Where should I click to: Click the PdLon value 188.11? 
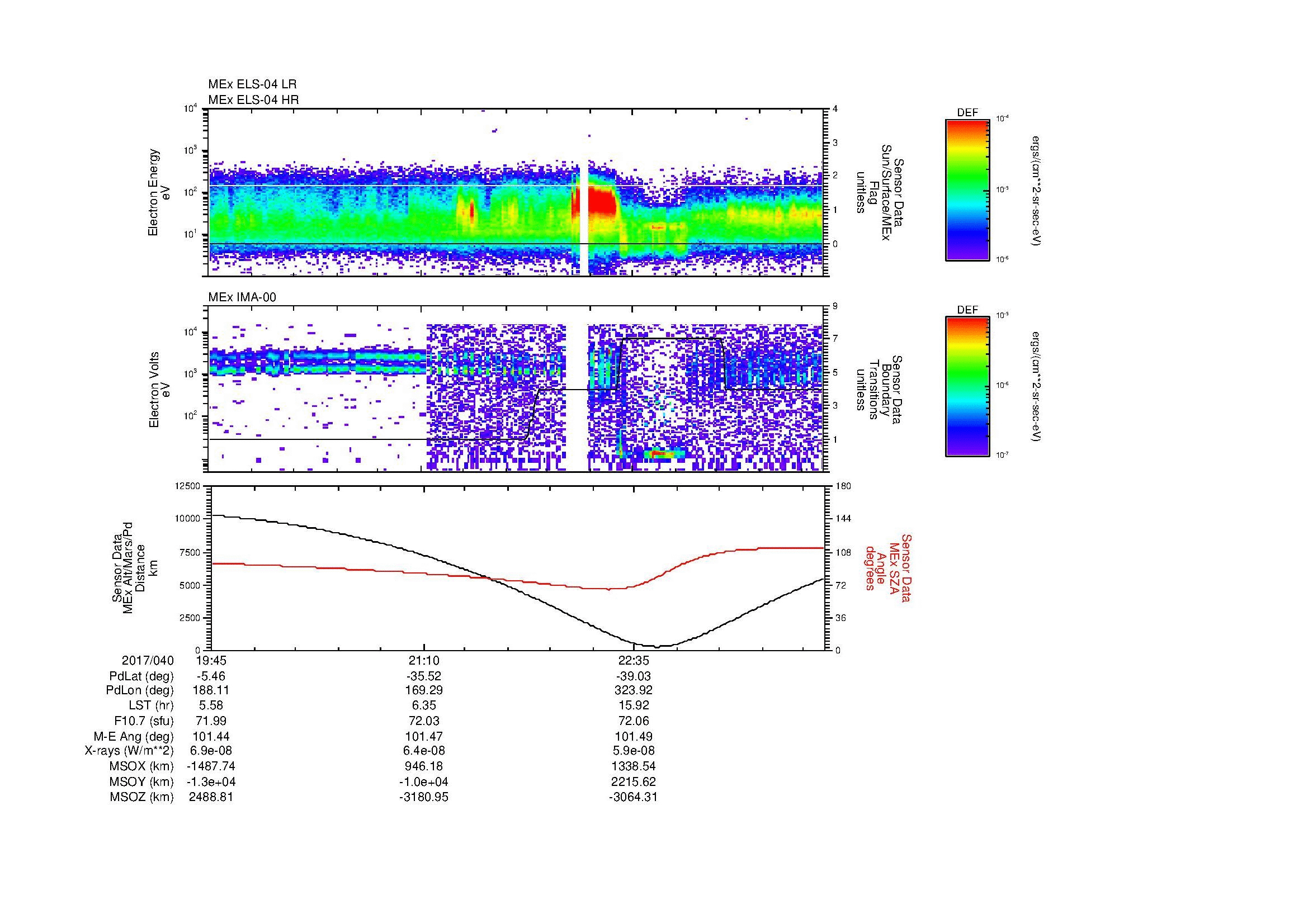pos(211,690)
